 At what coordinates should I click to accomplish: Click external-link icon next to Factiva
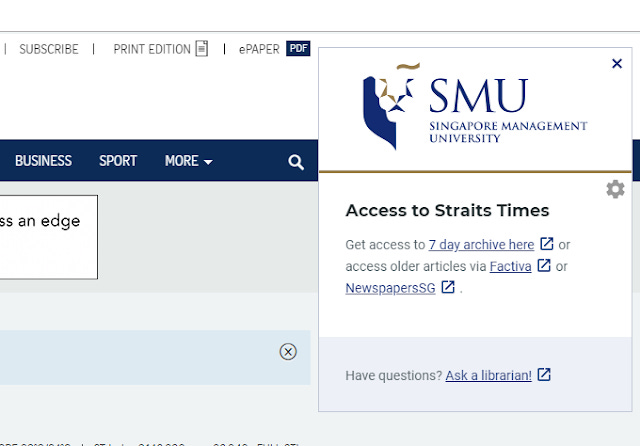click(544, 265)
